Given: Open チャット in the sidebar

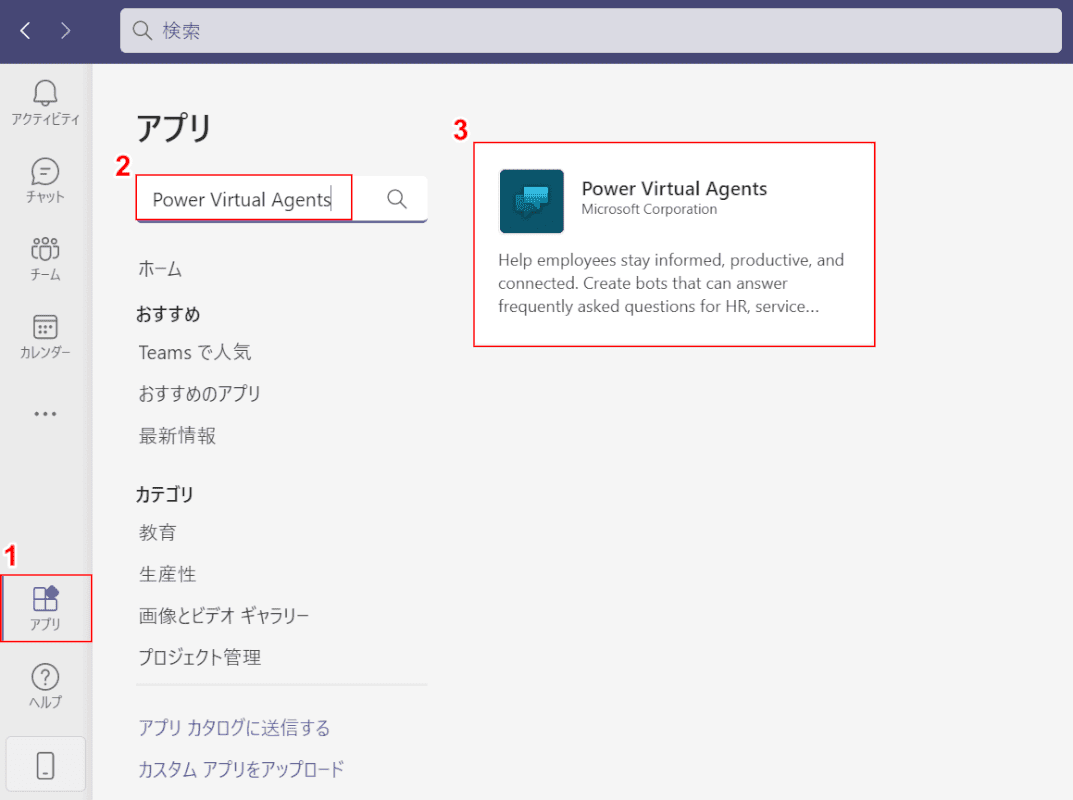Looking at the screenshot, I should (x=45, y=181).
